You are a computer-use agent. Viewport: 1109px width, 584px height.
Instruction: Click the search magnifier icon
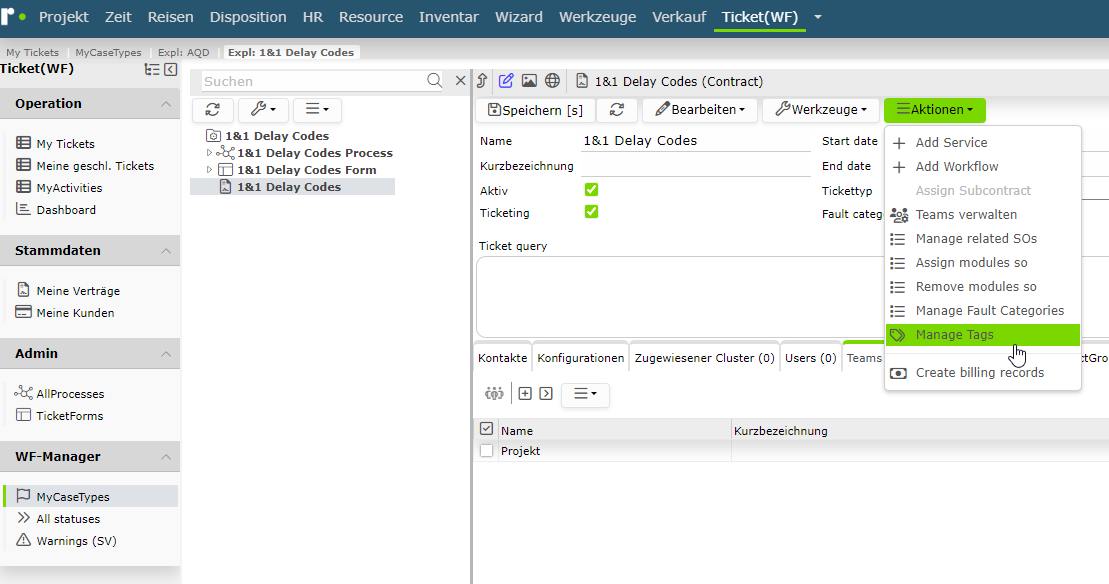[x=434, y=81]
